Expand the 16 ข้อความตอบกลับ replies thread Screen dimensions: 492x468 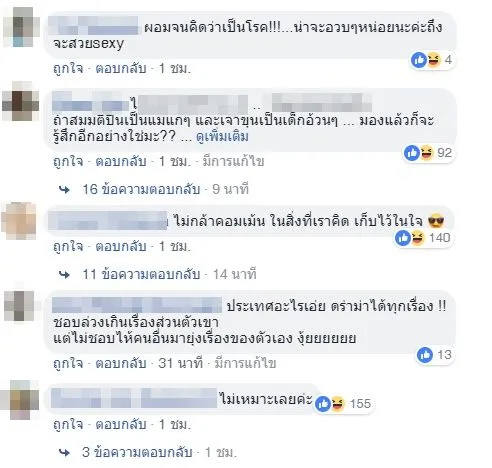(141, 189)
